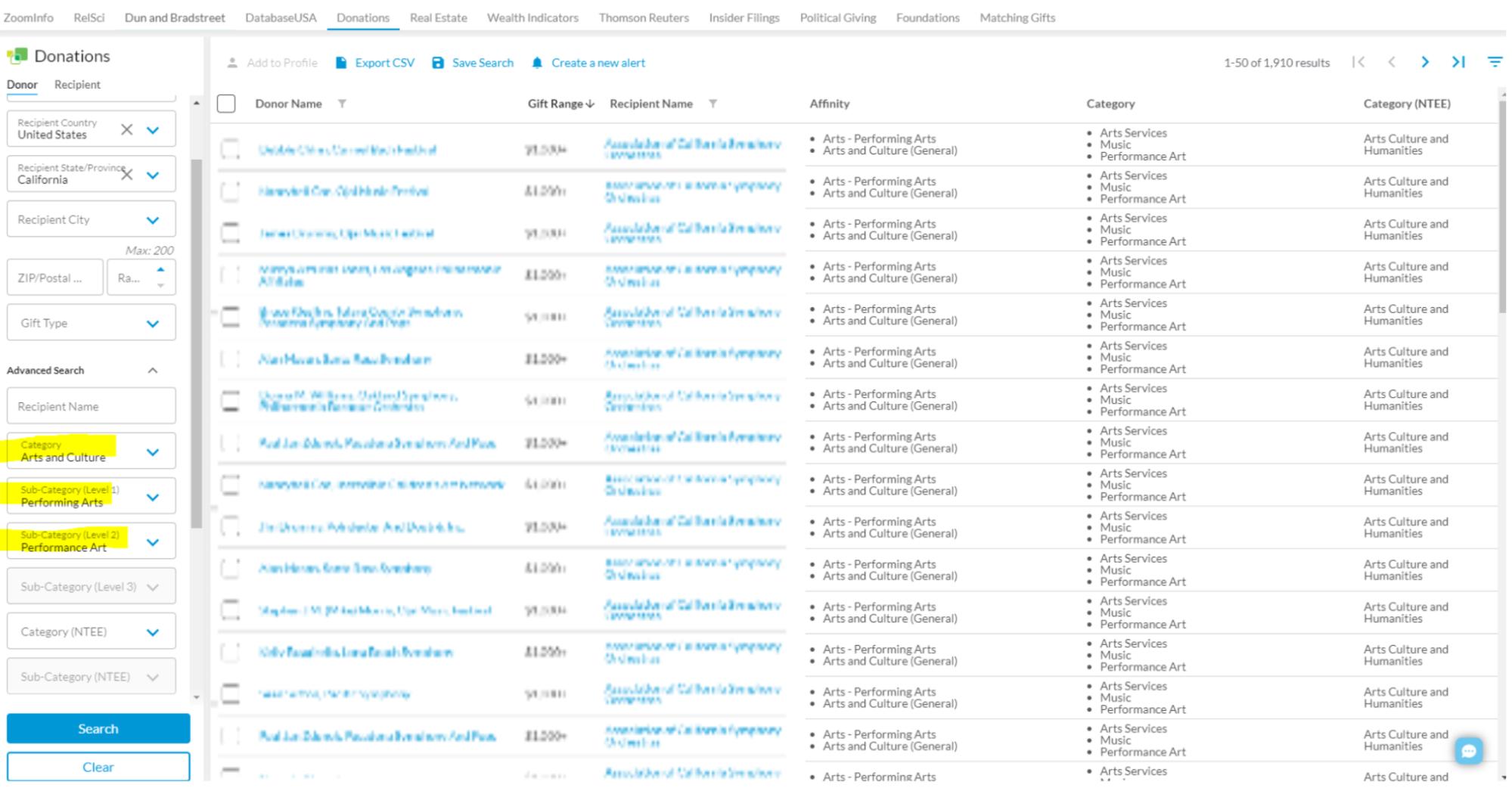Collapse the Advanced Search section

coord(153,371)
